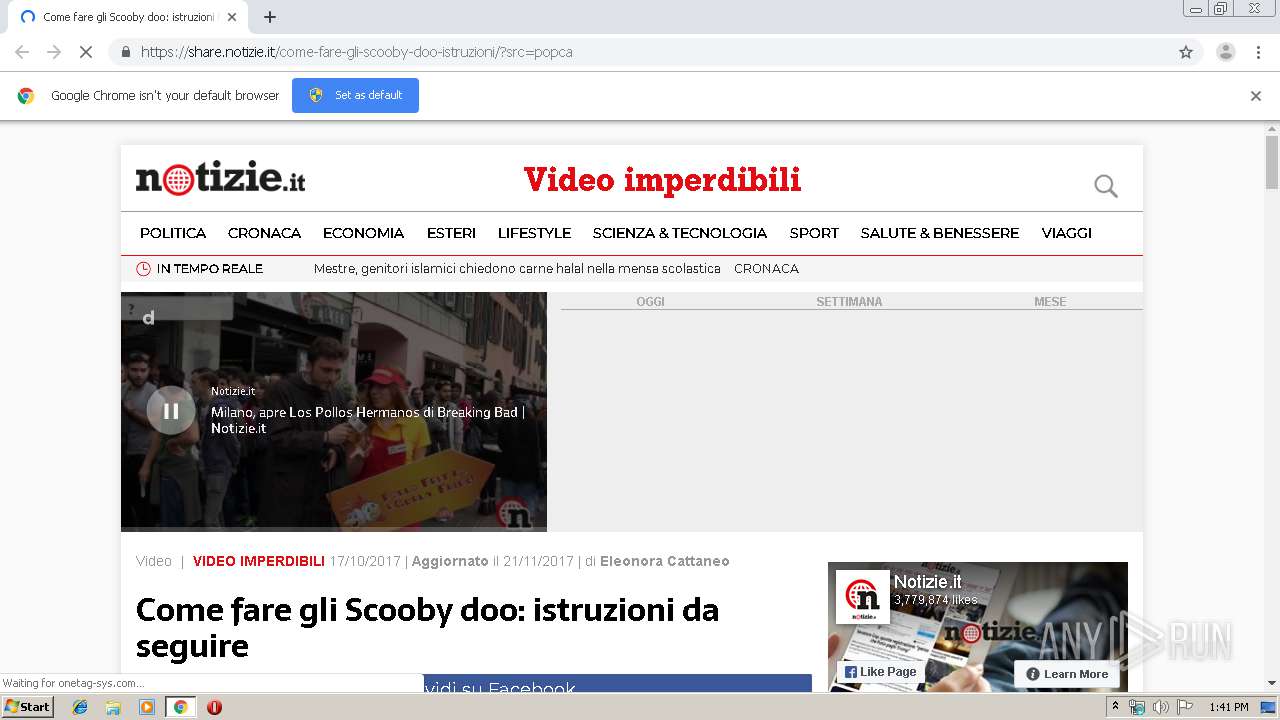The width and height of the screenshot is (1280, 720).
Task: Click the browser back arrow
Action: coord(22,52)
